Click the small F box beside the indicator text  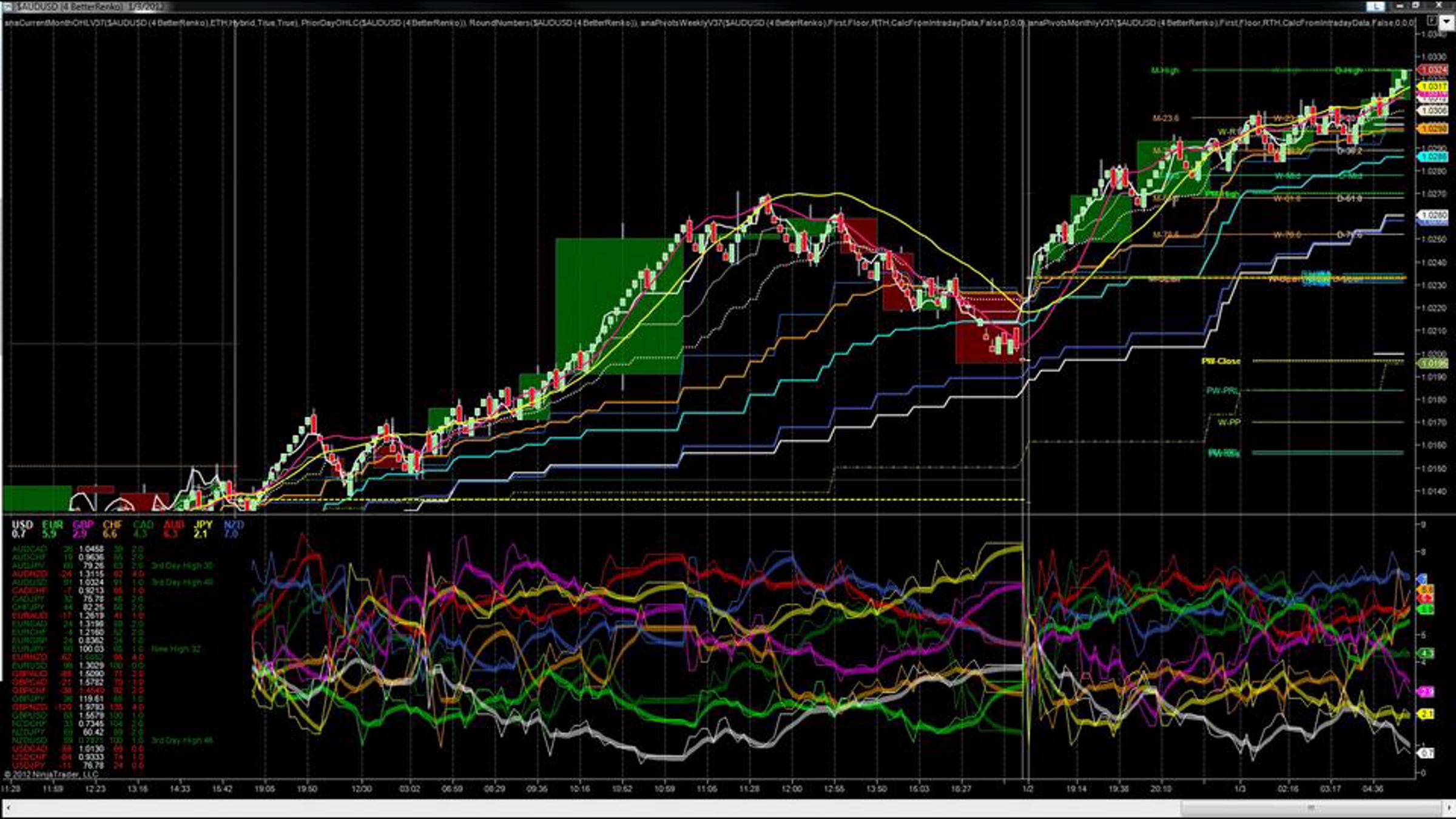(1431, 21)
